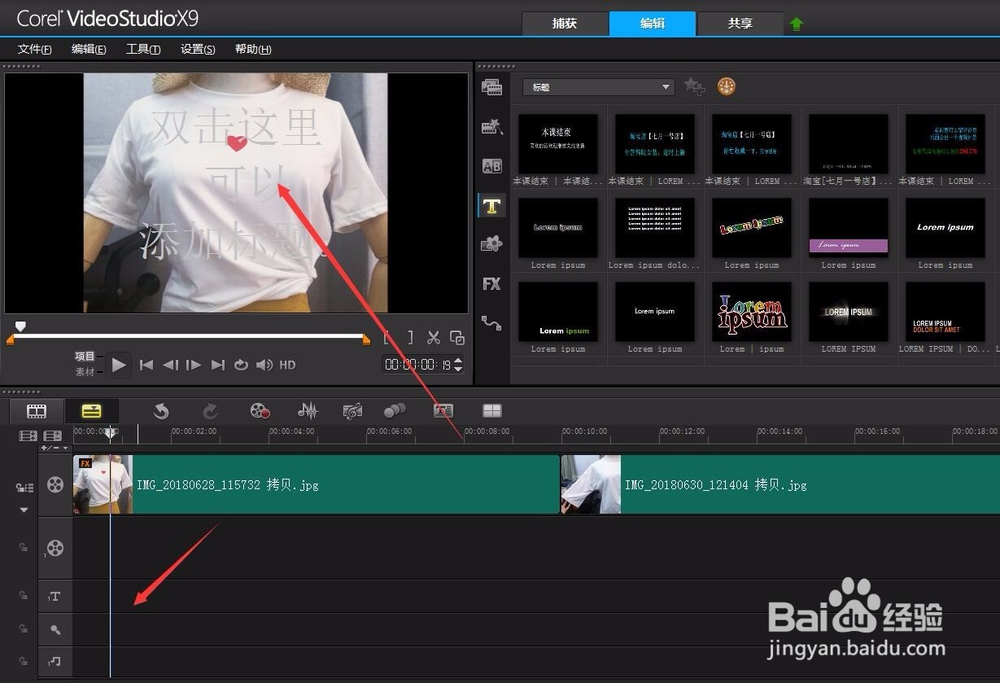Image resolution: width=1000 pixels, height=683 pixels.
Task: Open the Instant Project library icon
Action: [492, 127]
